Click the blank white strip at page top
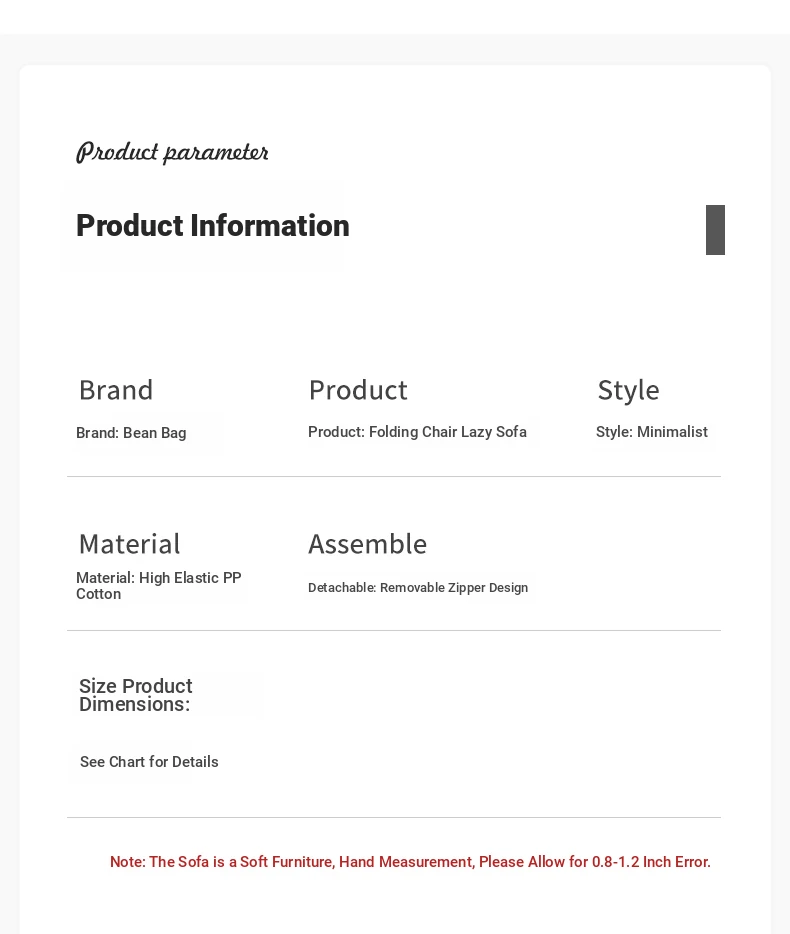 (395, 16)
